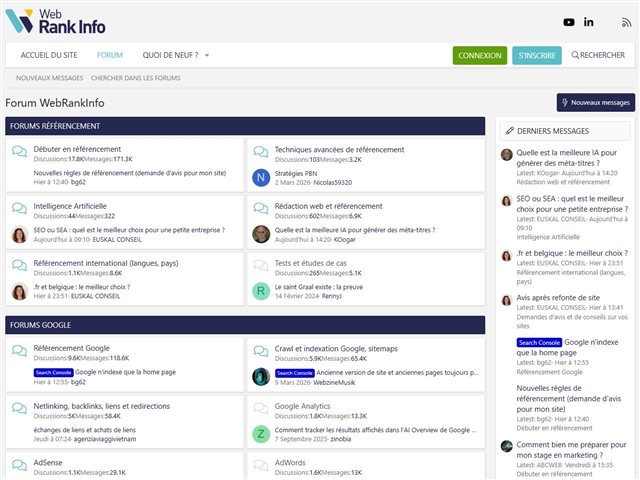
Task: Open zinobia's green Z avatar
Action: 261,434
